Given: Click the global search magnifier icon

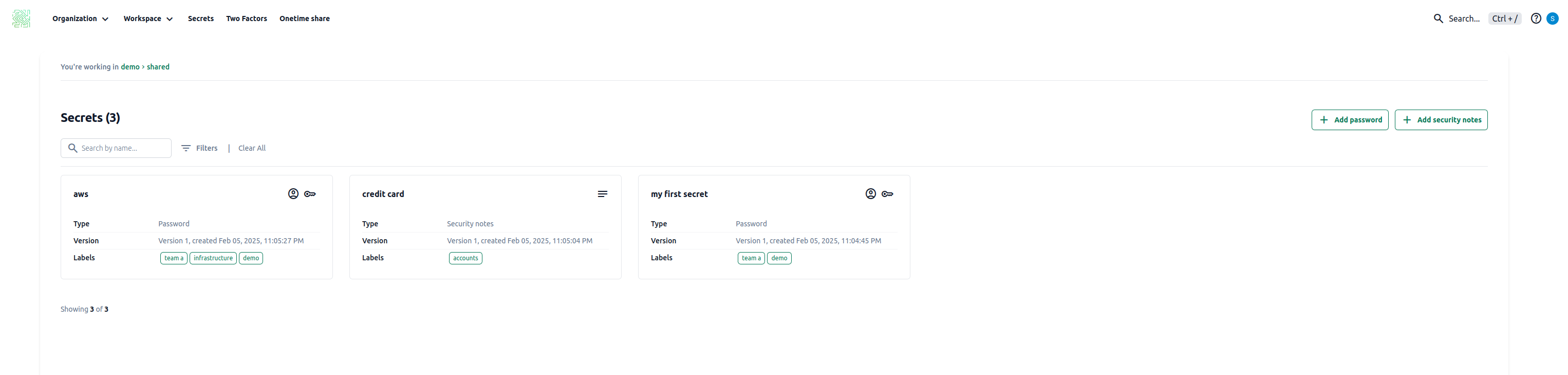Looking at the screenshot, I should (x=1439, y=19).
